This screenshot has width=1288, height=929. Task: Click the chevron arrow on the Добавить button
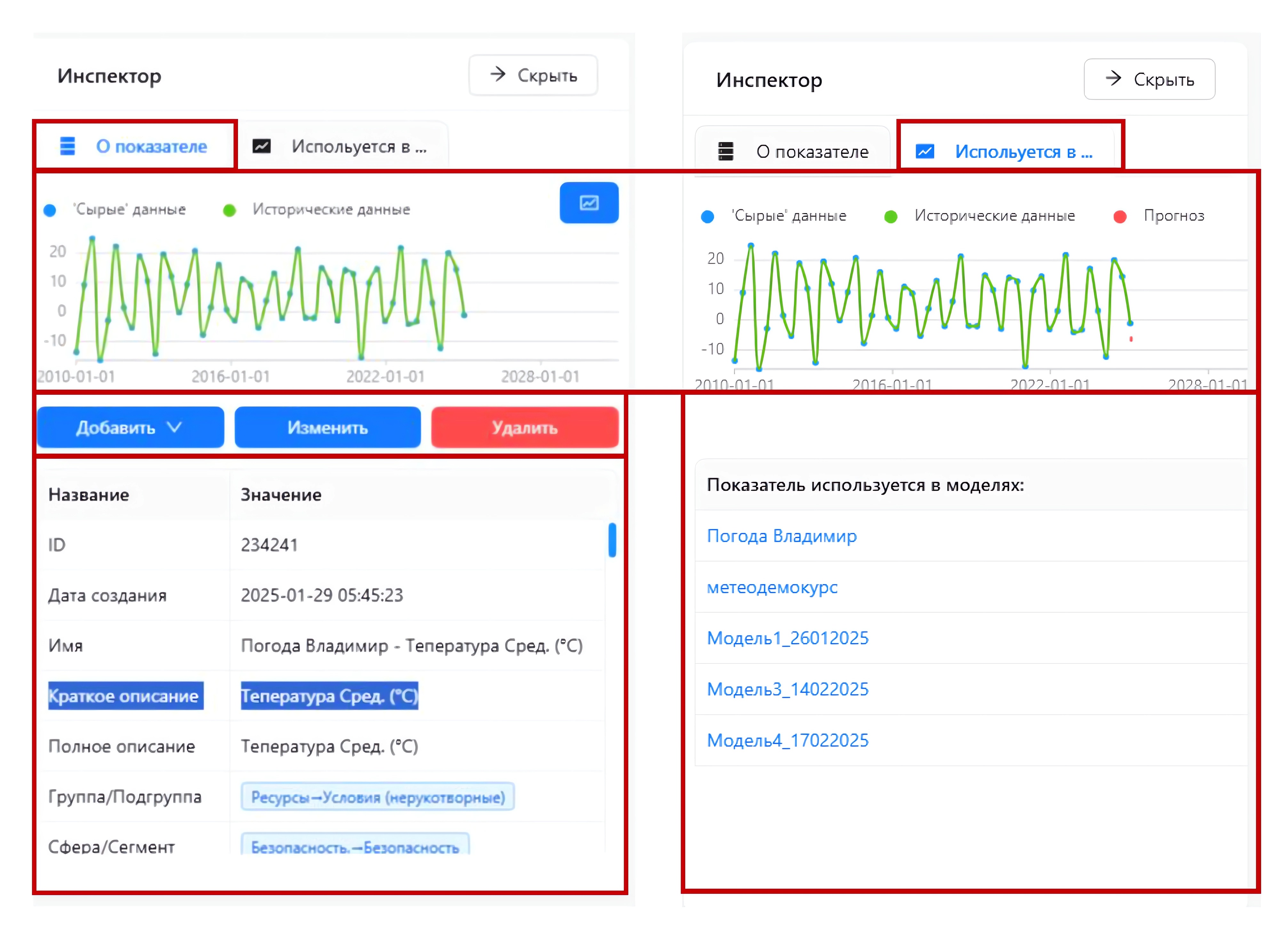tap(175, 426)
